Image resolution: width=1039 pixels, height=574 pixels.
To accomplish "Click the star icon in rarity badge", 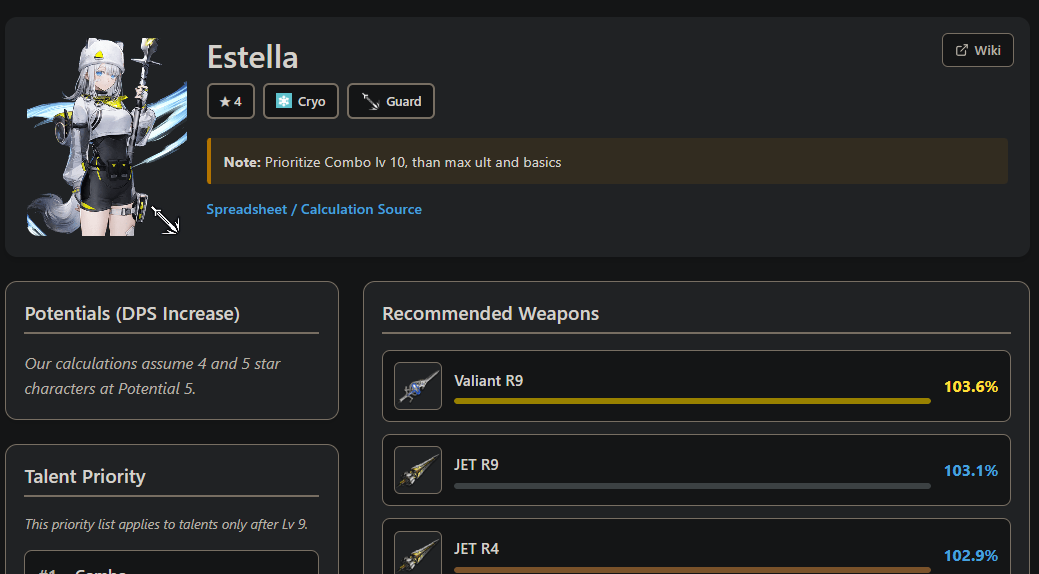I will 225,101.
